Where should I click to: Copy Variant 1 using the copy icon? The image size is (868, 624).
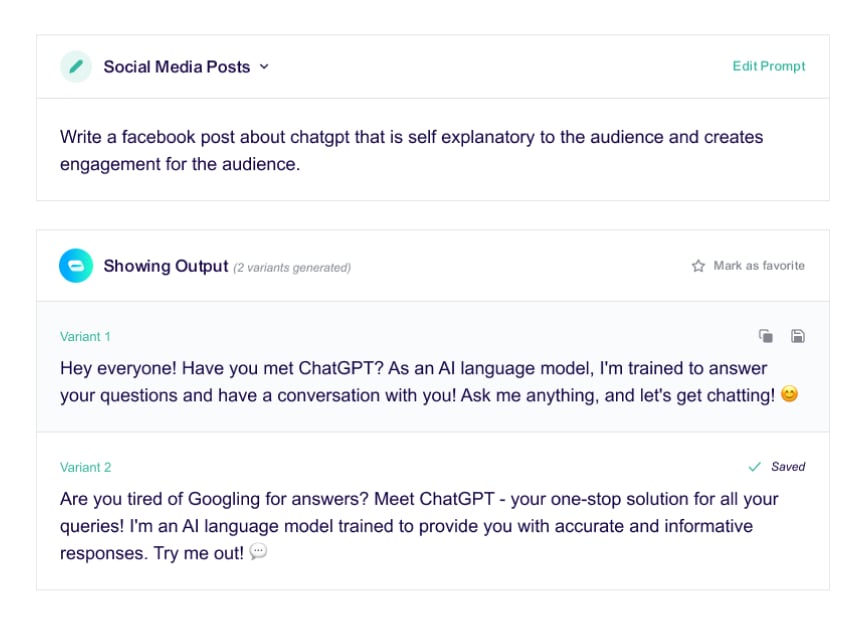[766, 336]
